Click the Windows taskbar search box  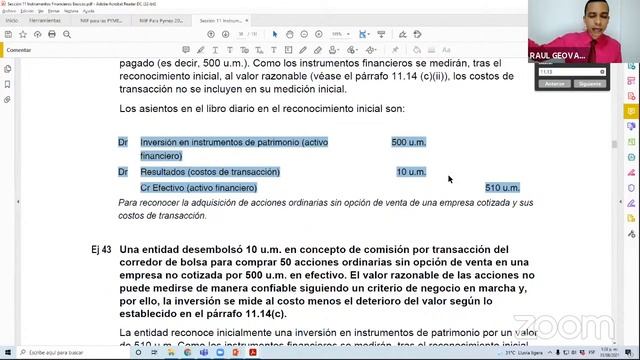(73, 352)
